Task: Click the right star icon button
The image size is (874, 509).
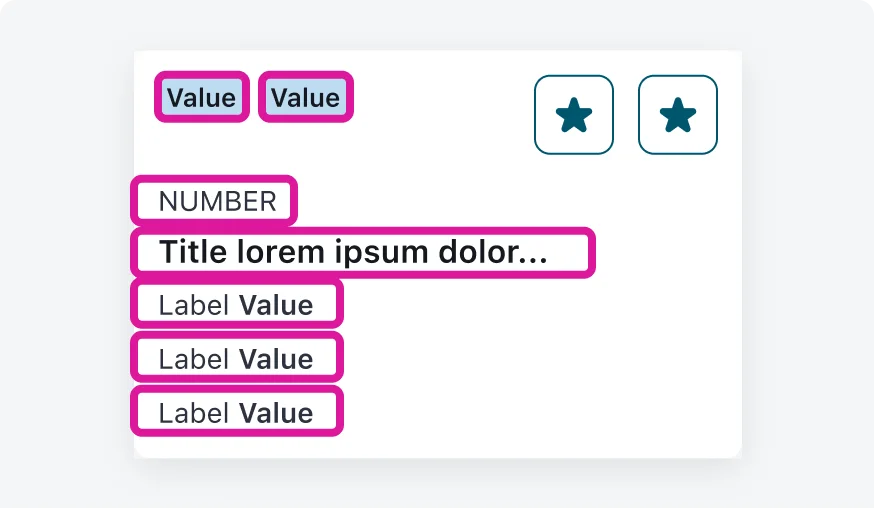Action: click(677, 115)
